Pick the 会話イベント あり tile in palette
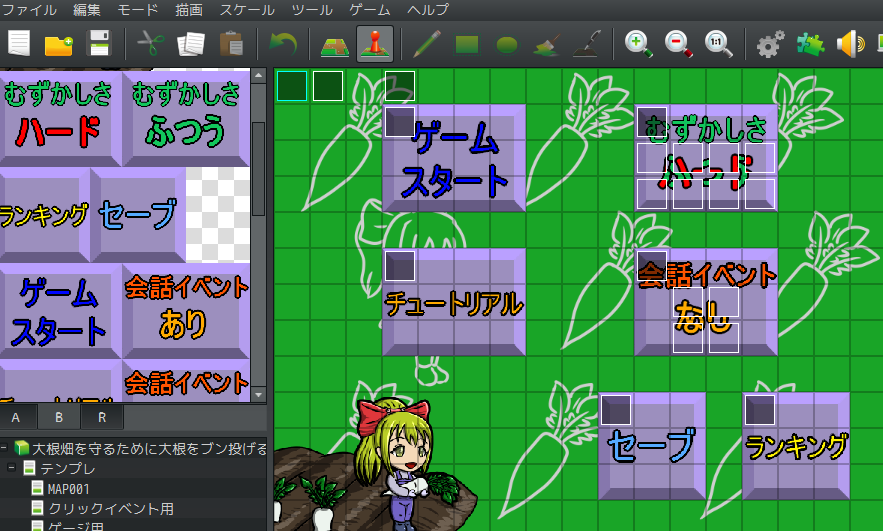Image resolution: width=883 pixels, height=531 pixels. pyautogui.click(x=186, y=311)
